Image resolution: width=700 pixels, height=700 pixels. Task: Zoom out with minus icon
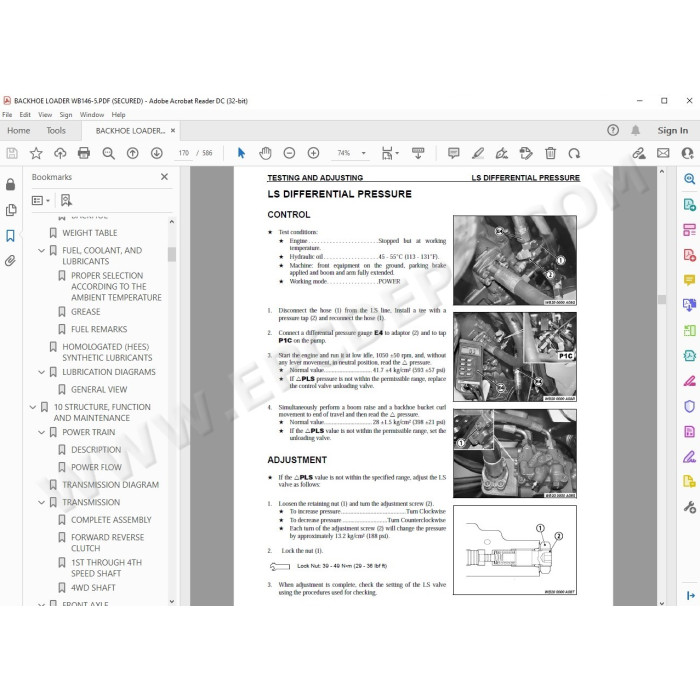[289, 154]
